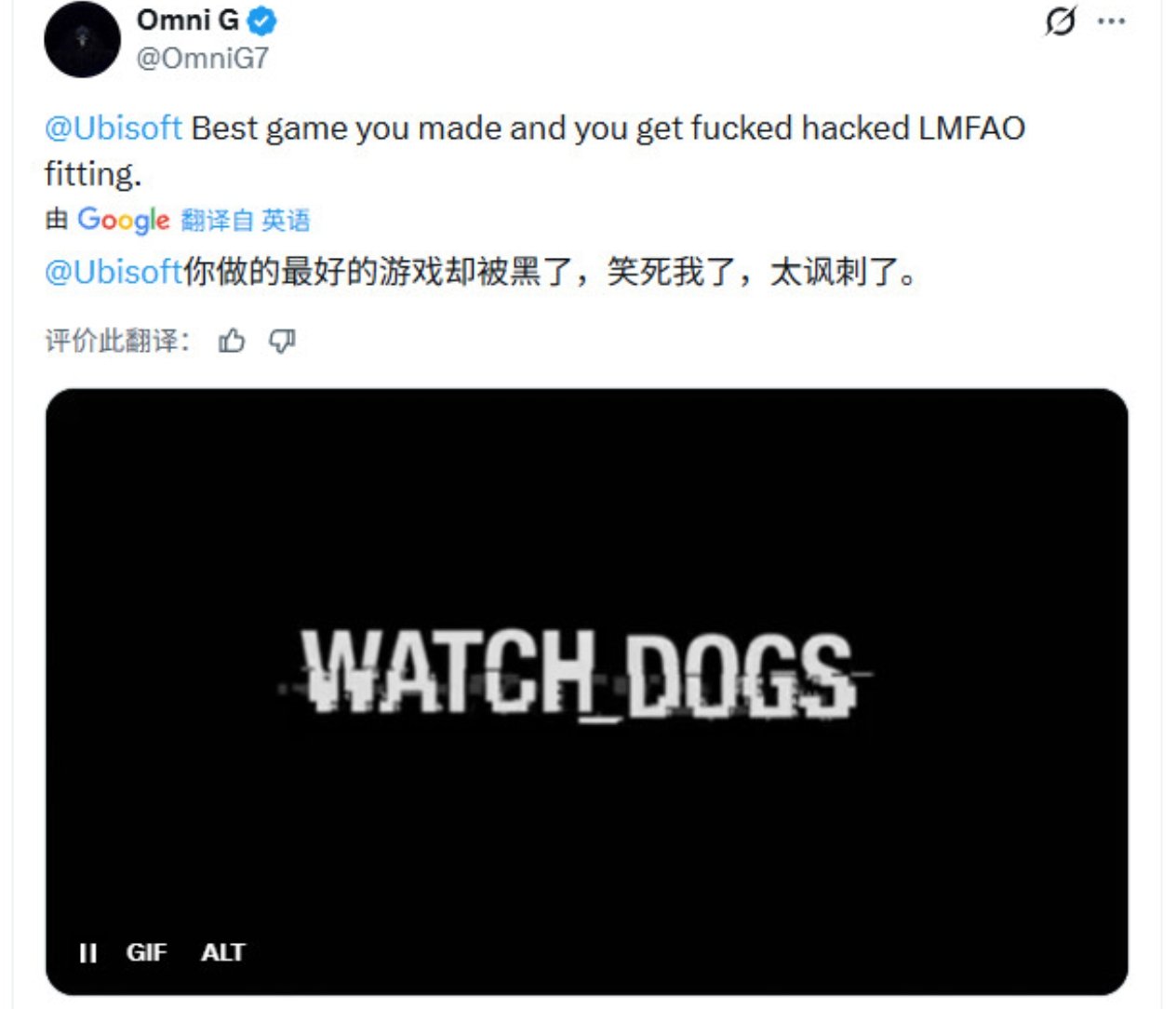Click the Grok slashed-circle icon
This screenshot has height=1009, width=1176.
1061,20
